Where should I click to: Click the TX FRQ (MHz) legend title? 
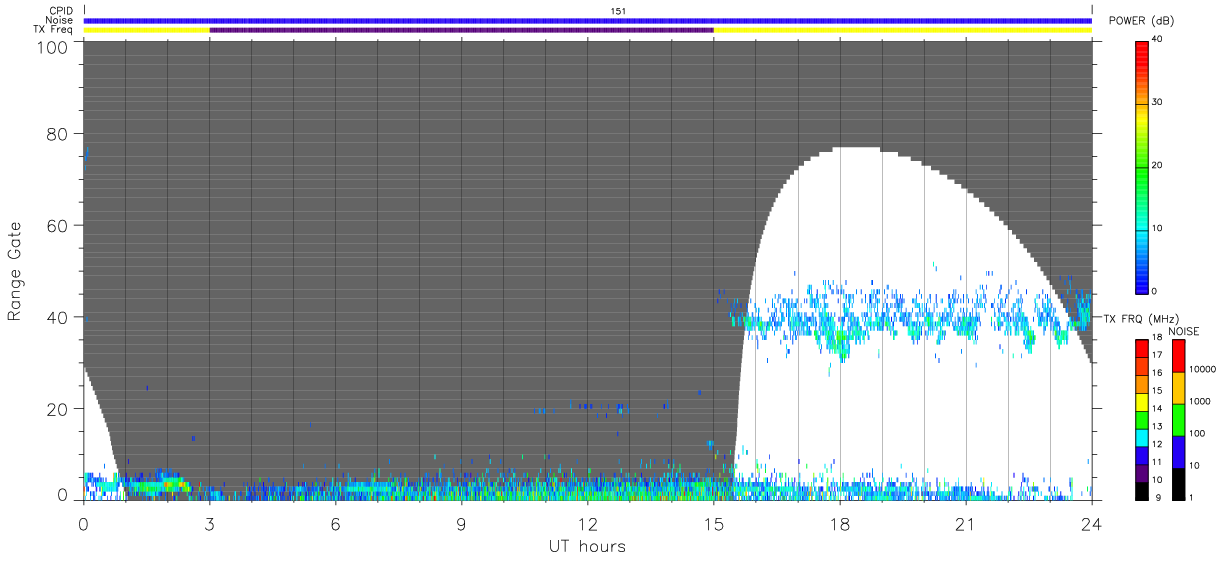click(1142, 318)
